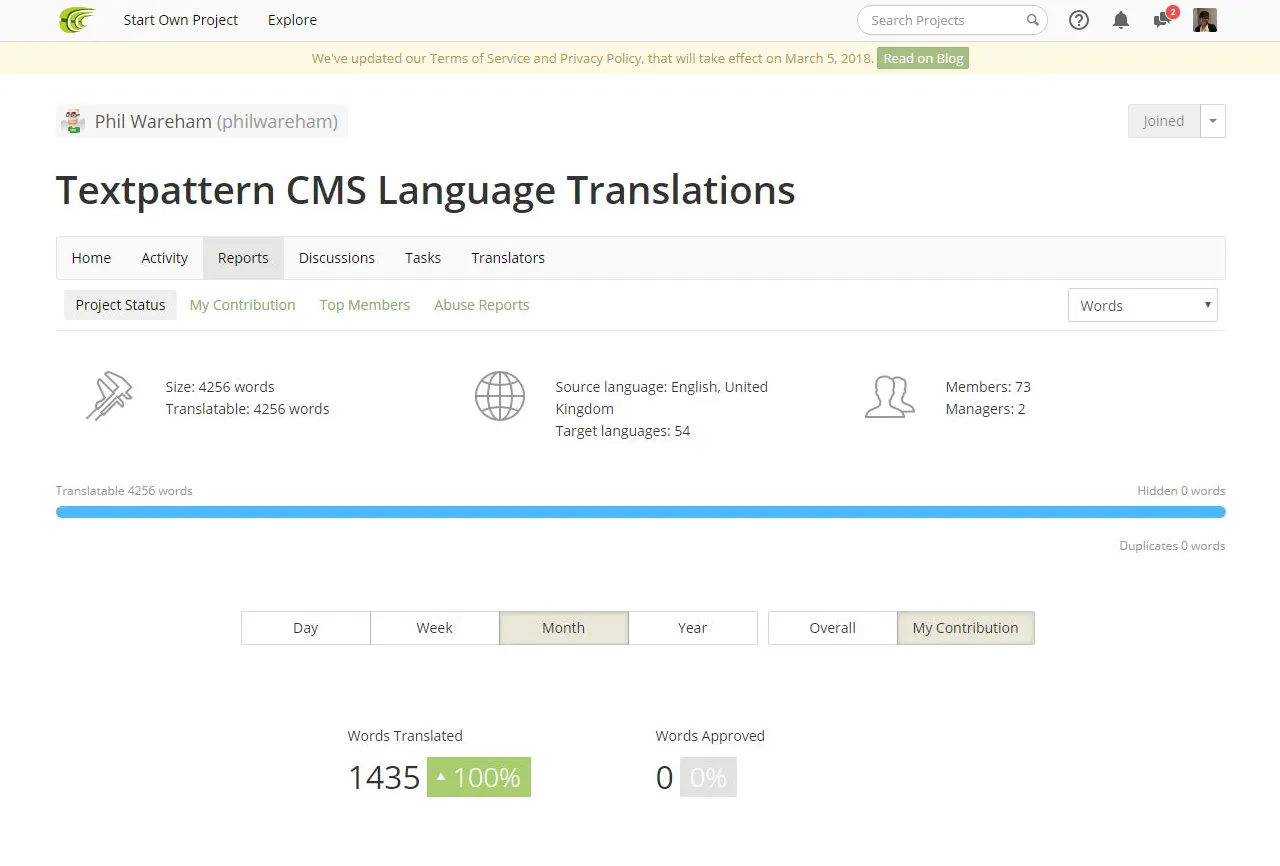
Task: Open the Activity tab
Action: coord(164,258)
